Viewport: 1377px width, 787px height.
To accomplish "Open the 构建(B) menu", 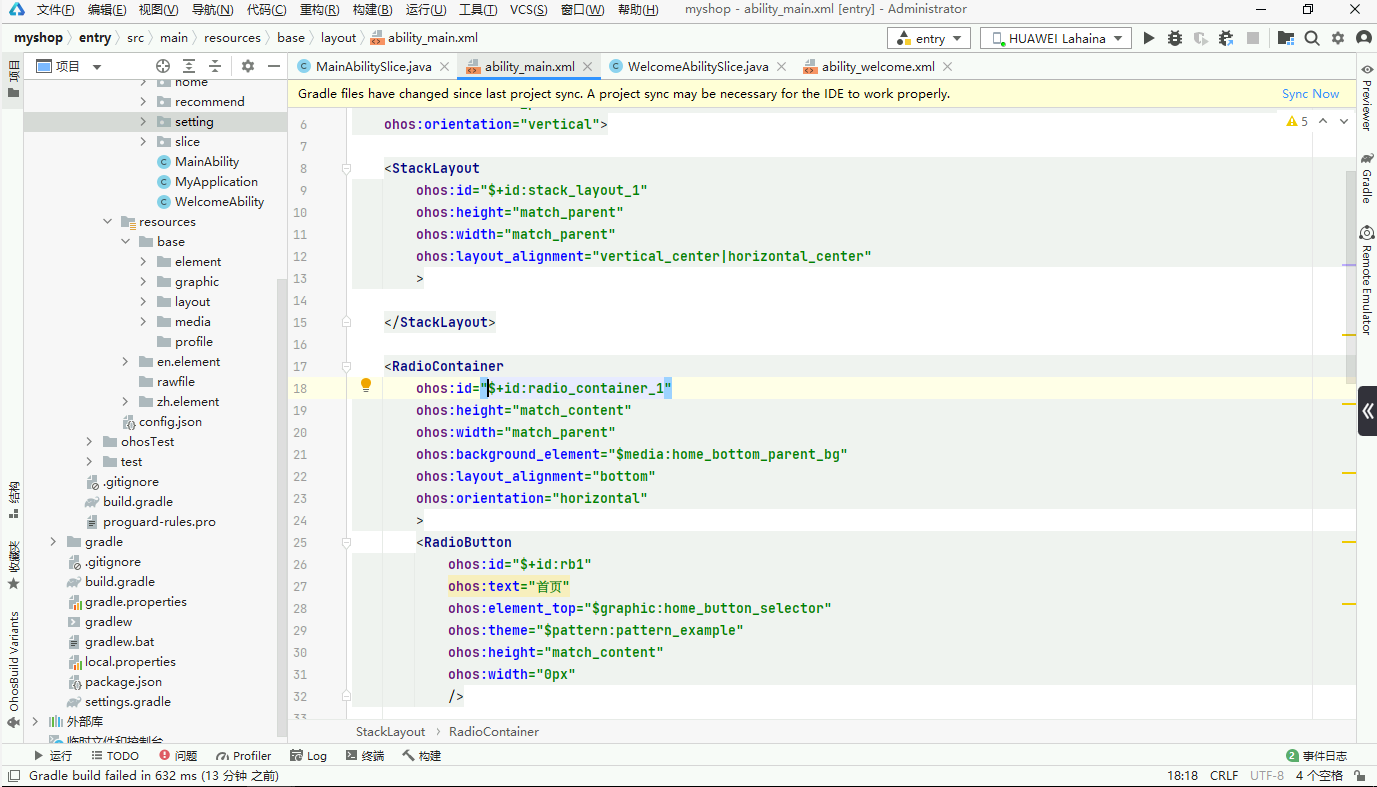I will click(x=373, y=10).
